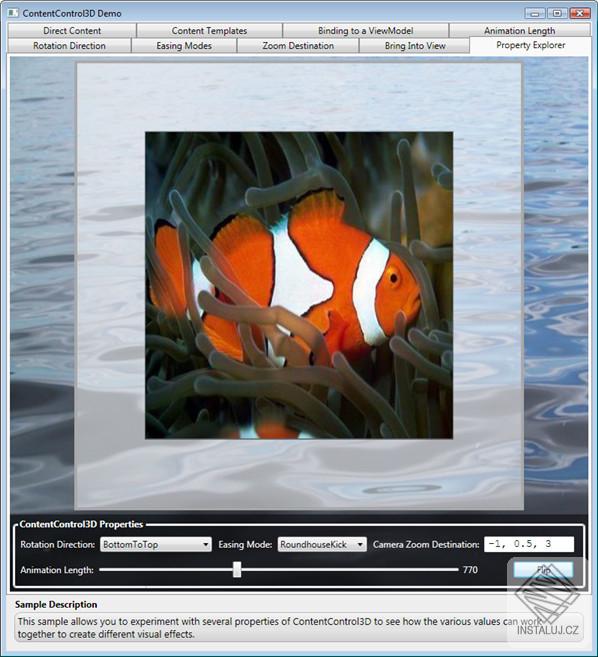
Task: Select the Animation Length tab
Action: click(x=520, y=31)
